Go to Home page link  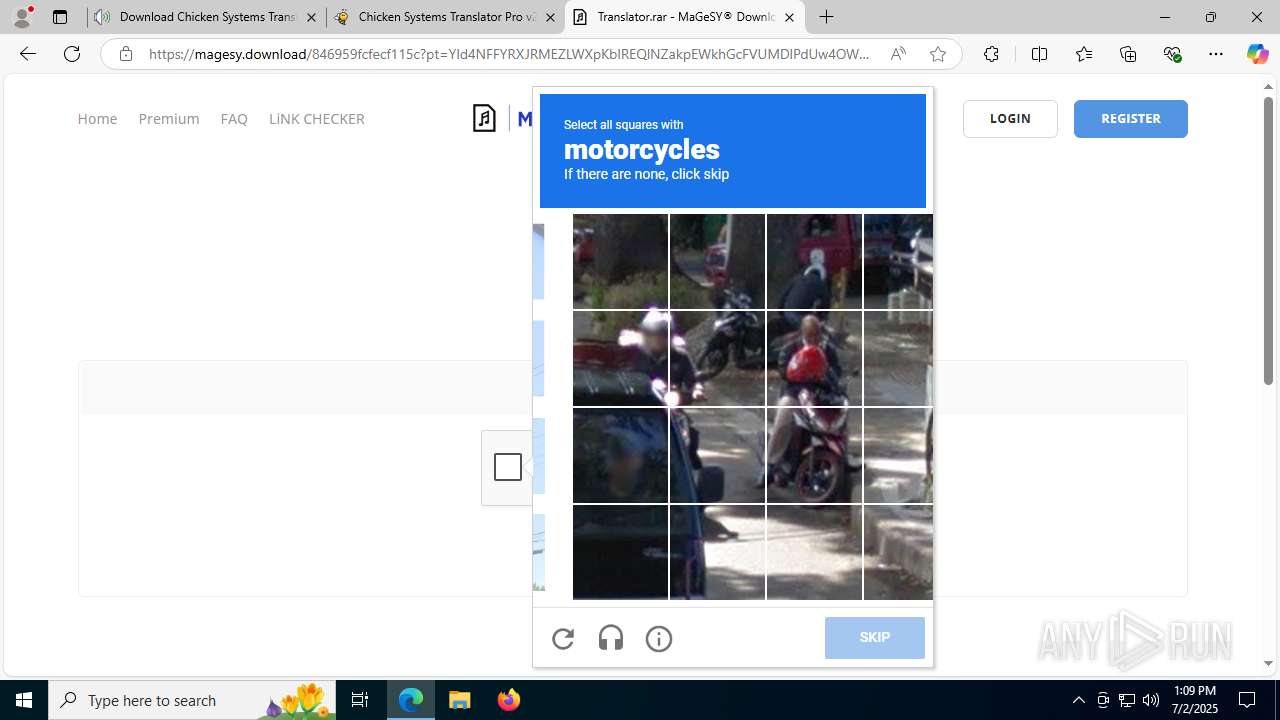[97, 119]
